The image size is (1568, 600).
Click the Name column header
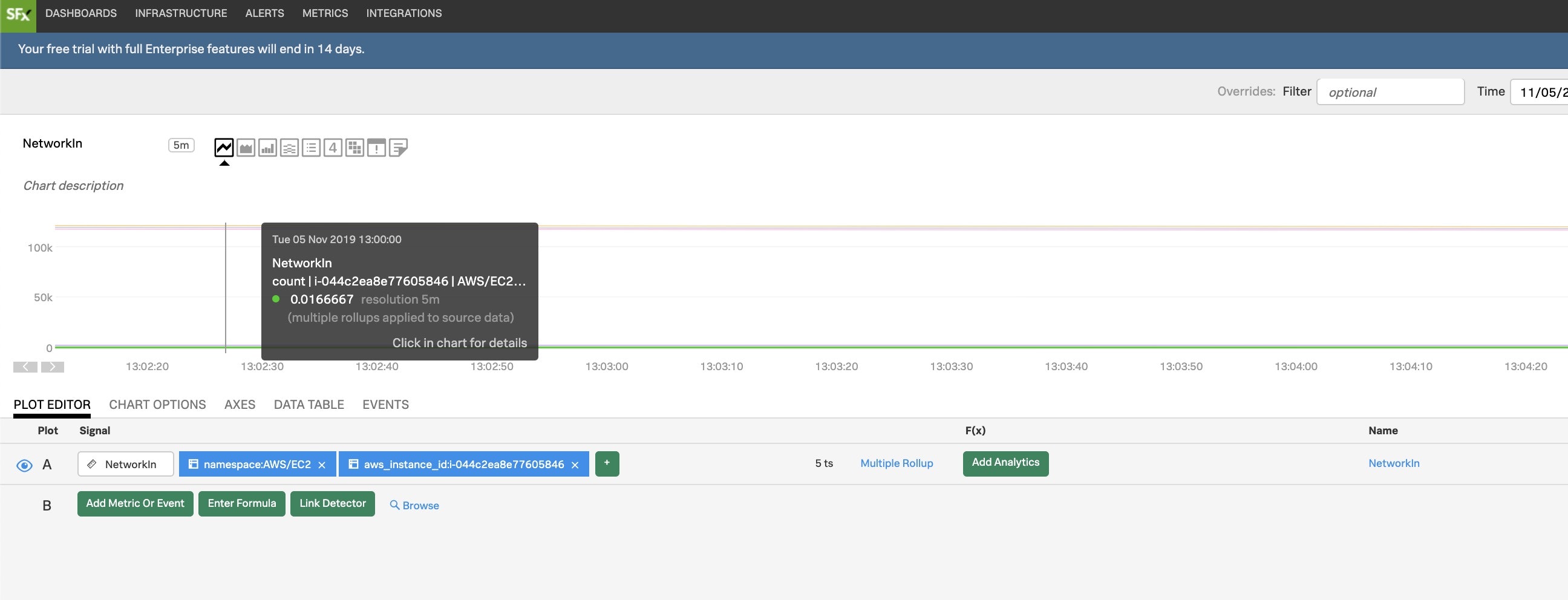(1383, 431)
